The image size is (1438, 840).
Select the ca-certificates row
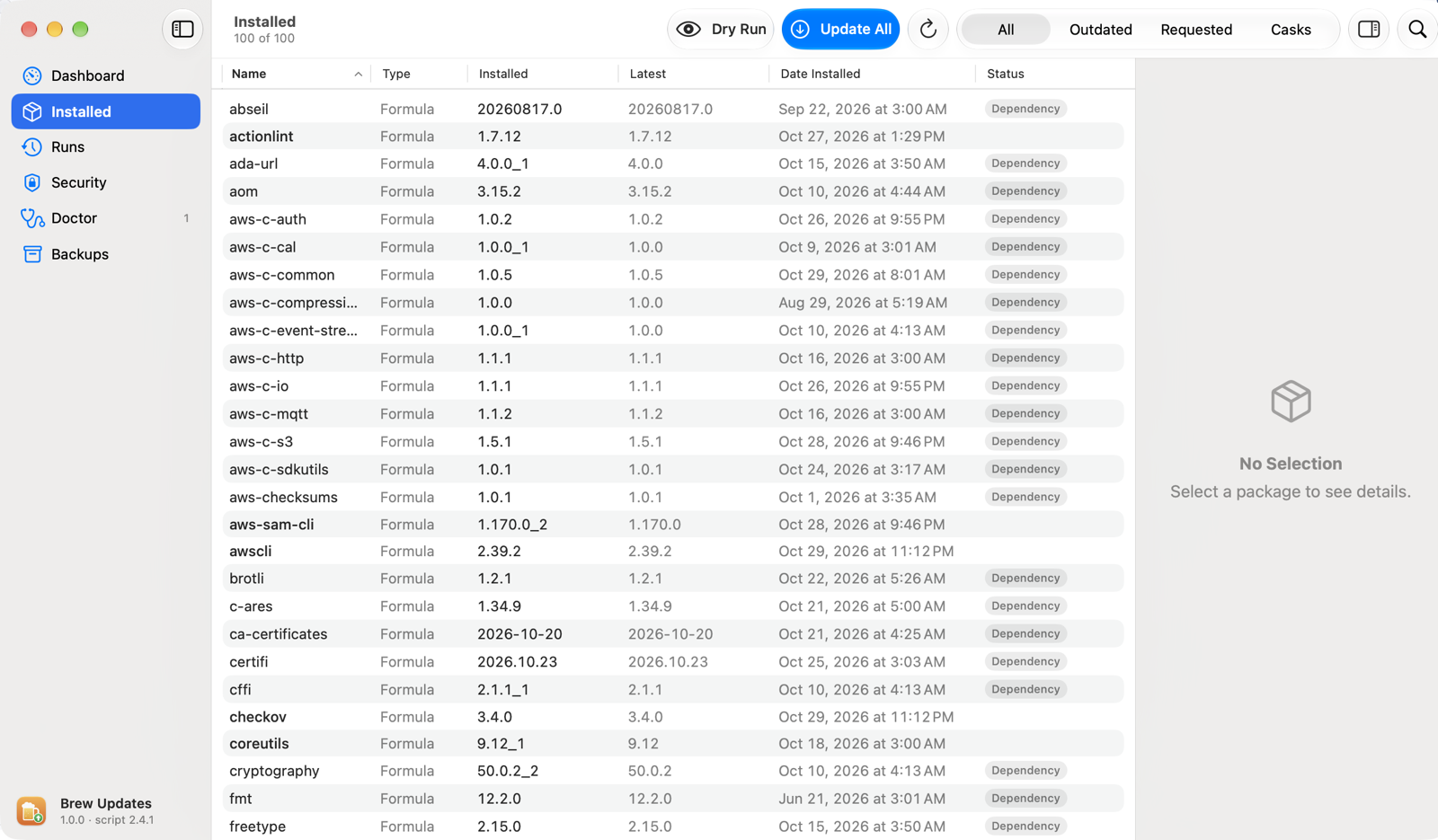(x=673, y=634)
